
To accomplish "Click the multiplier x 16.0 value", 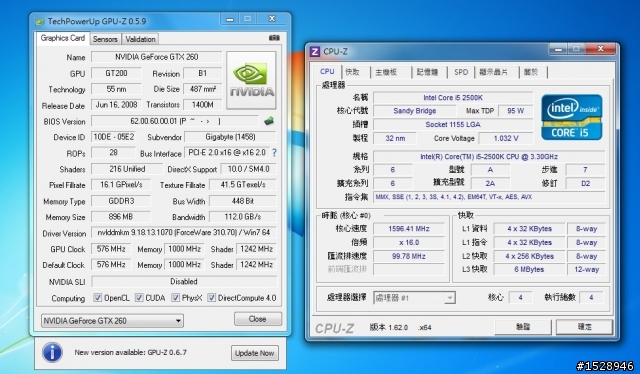I will click(409, 242).
